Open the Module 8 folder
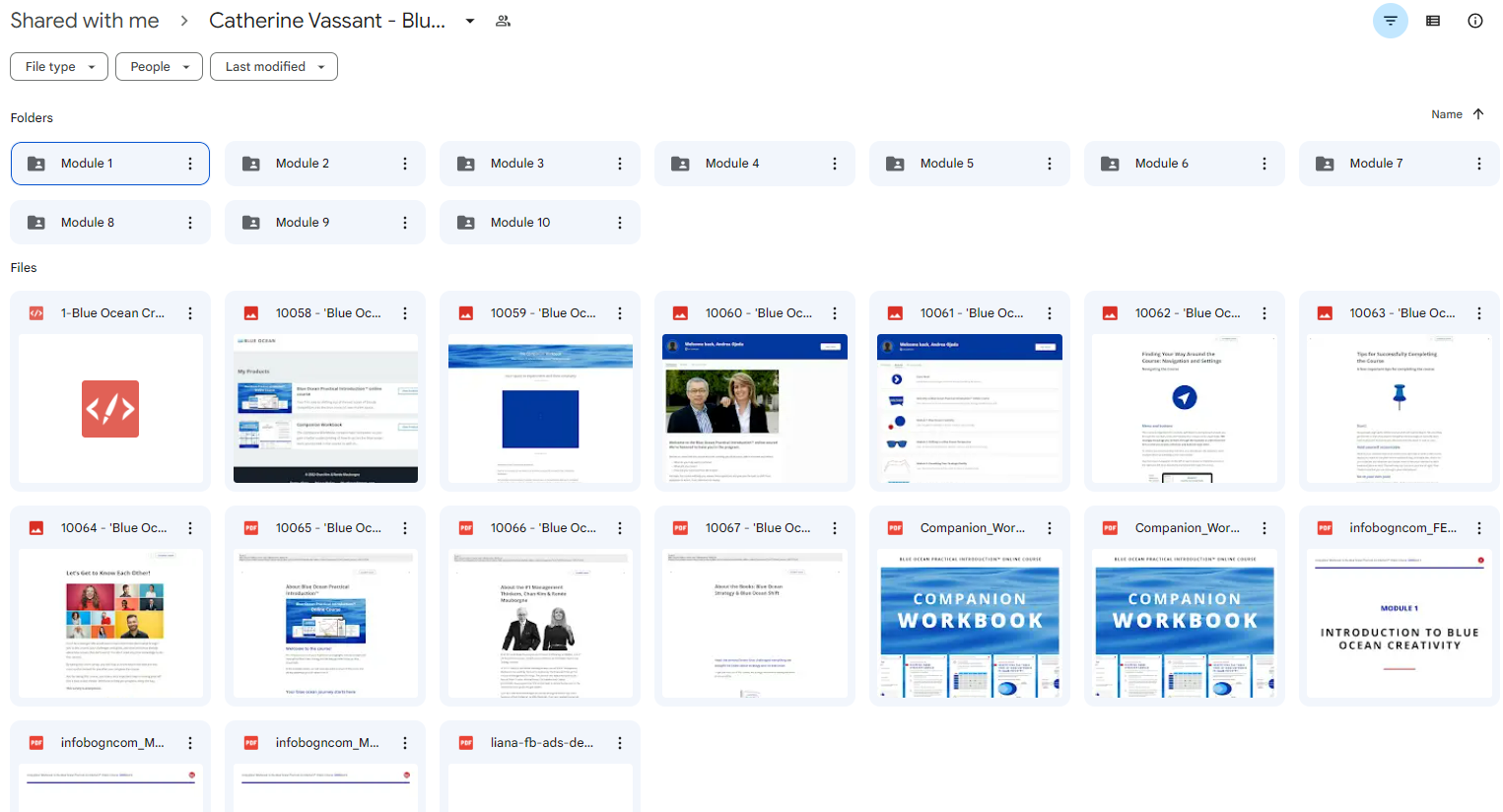 click(110, 223)
